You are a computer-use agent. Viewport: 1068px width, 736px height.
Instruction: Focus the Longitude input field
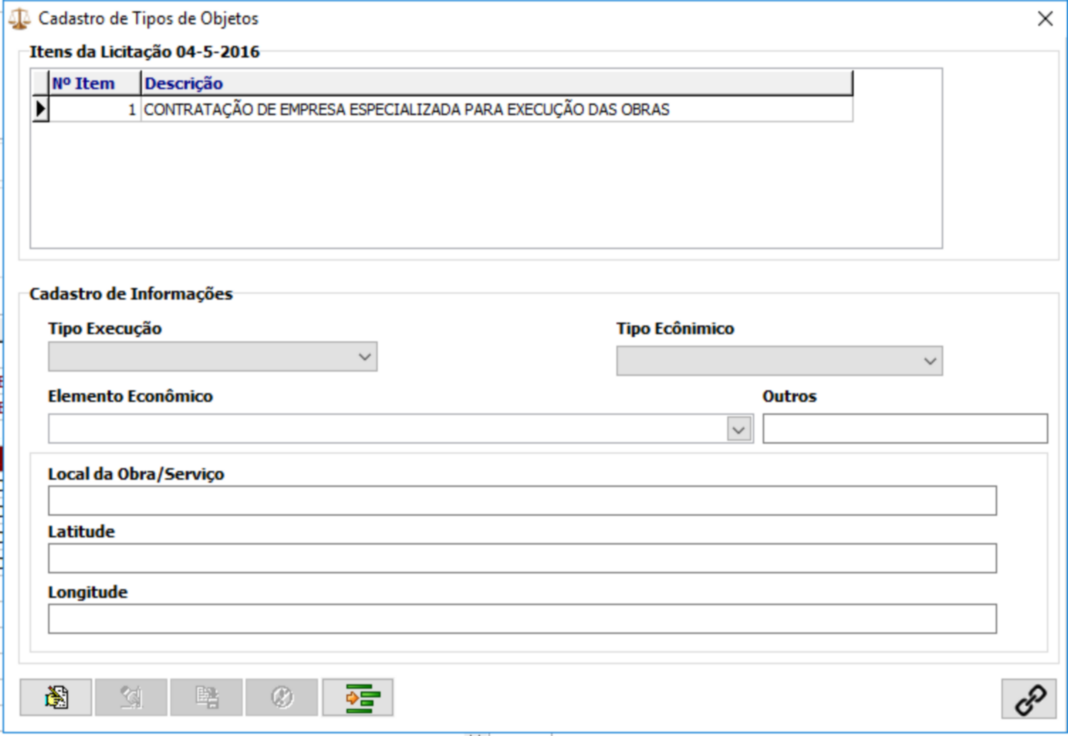pos(522,619)
